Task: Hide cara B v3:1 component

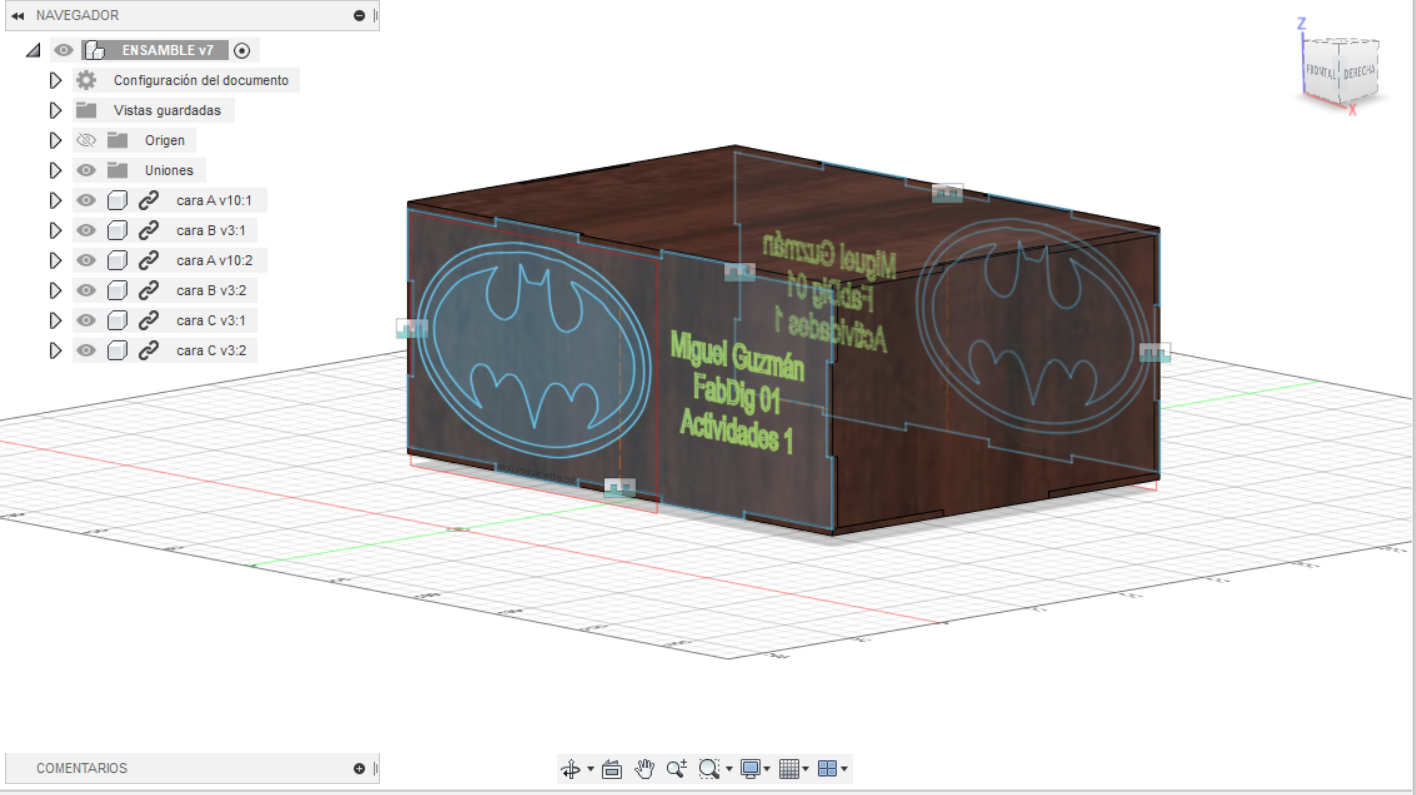Action: pos(86,230)
